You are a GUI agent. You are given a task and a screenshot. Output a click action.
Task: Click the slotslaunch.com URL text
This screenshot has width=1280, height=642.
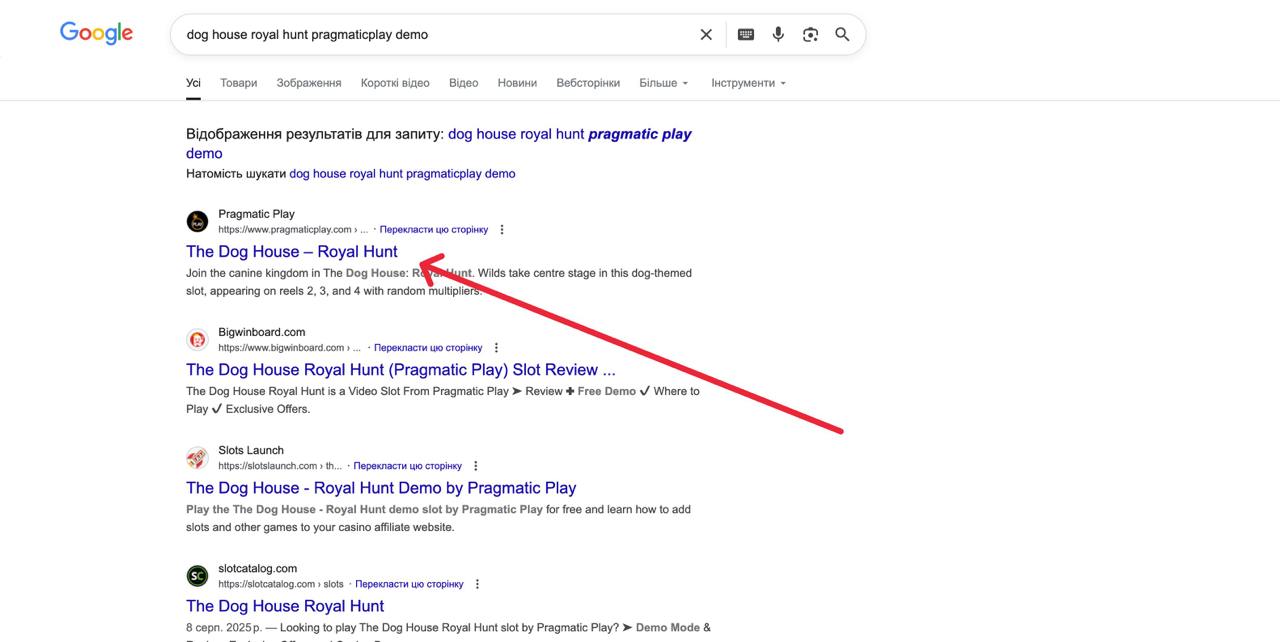click(x=280, y=466)
